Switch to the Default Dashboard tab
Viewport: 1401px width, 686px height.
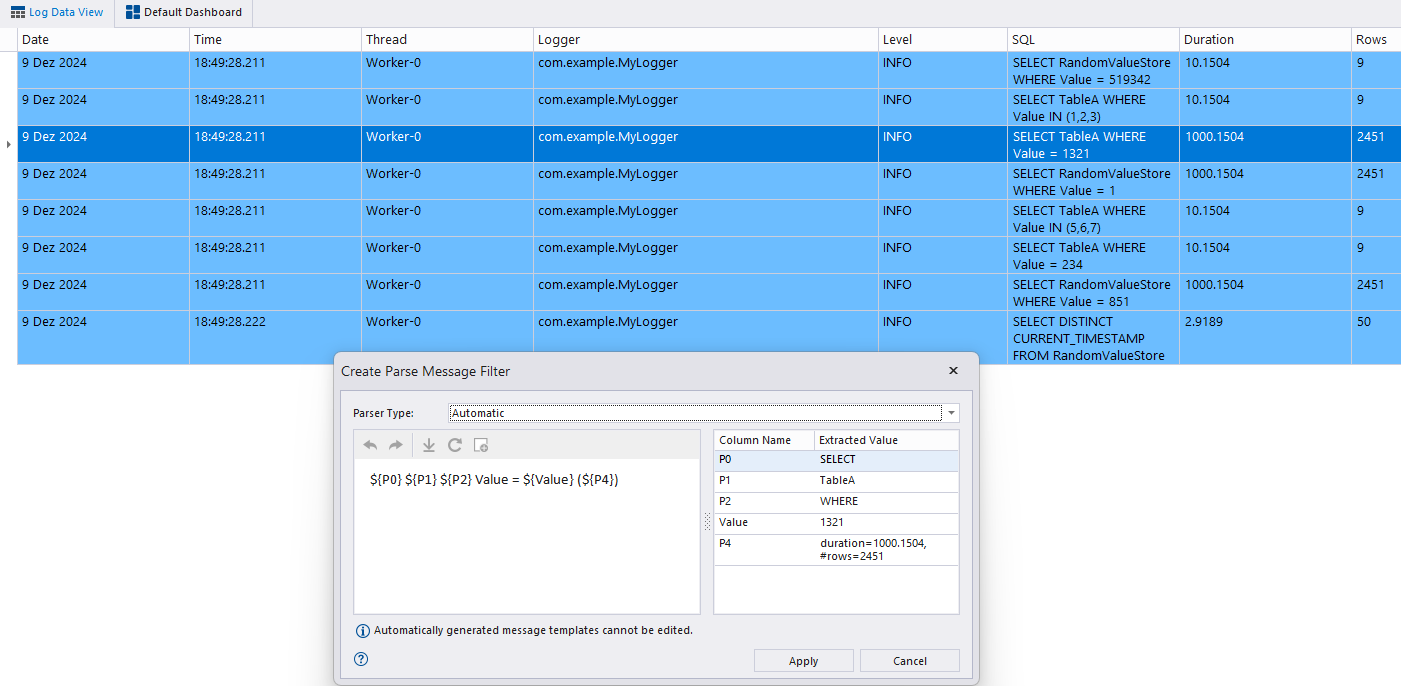click(184, 12)
